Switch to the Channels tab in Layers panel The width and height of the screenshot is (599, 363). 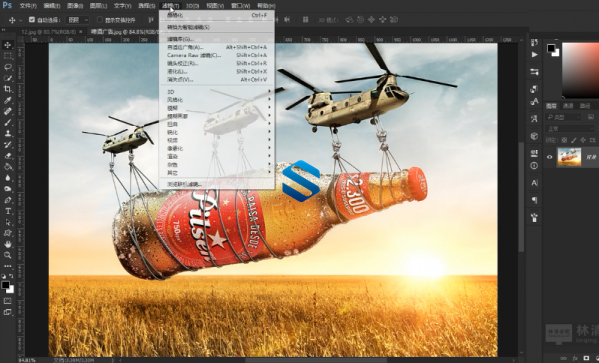tap(568, 106)
